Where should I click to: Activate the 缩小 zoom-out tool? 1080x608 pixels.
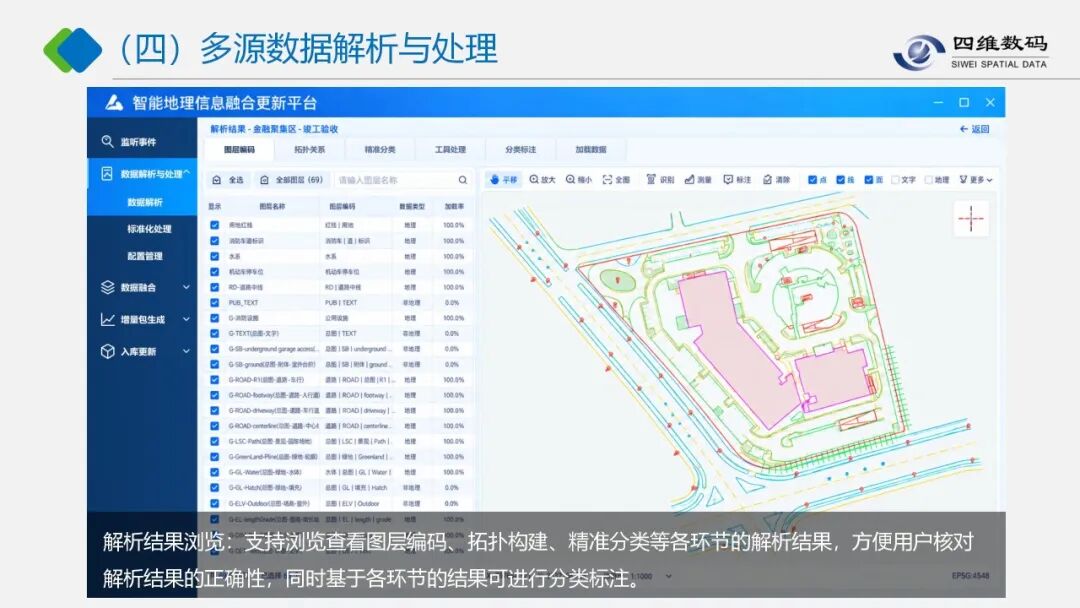coord(579,180)
